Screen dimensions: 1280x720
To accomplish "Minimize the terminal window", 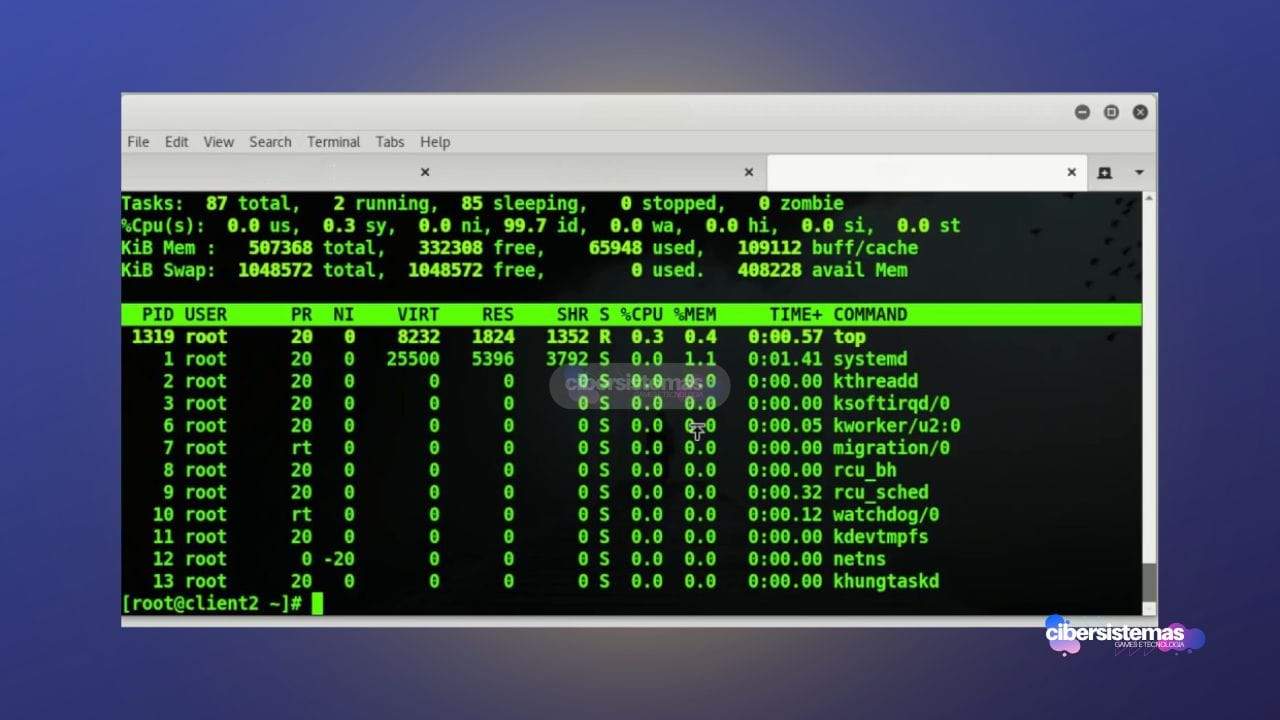I will click(x=1082, y=112).
